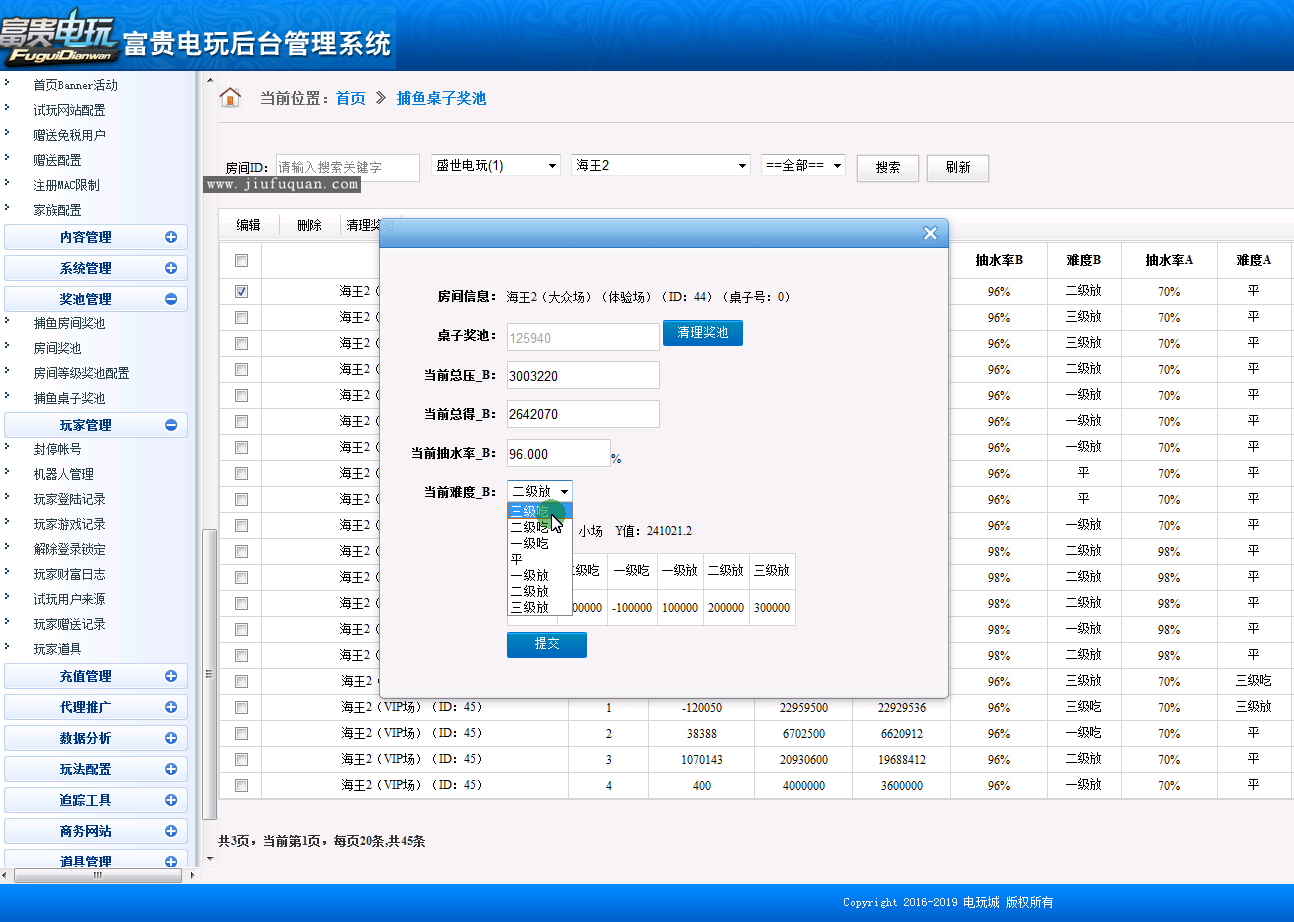This screenshot has width=1294, height=922.
Task: Open 房间奖池 in the sidebar
Action: 57,348
